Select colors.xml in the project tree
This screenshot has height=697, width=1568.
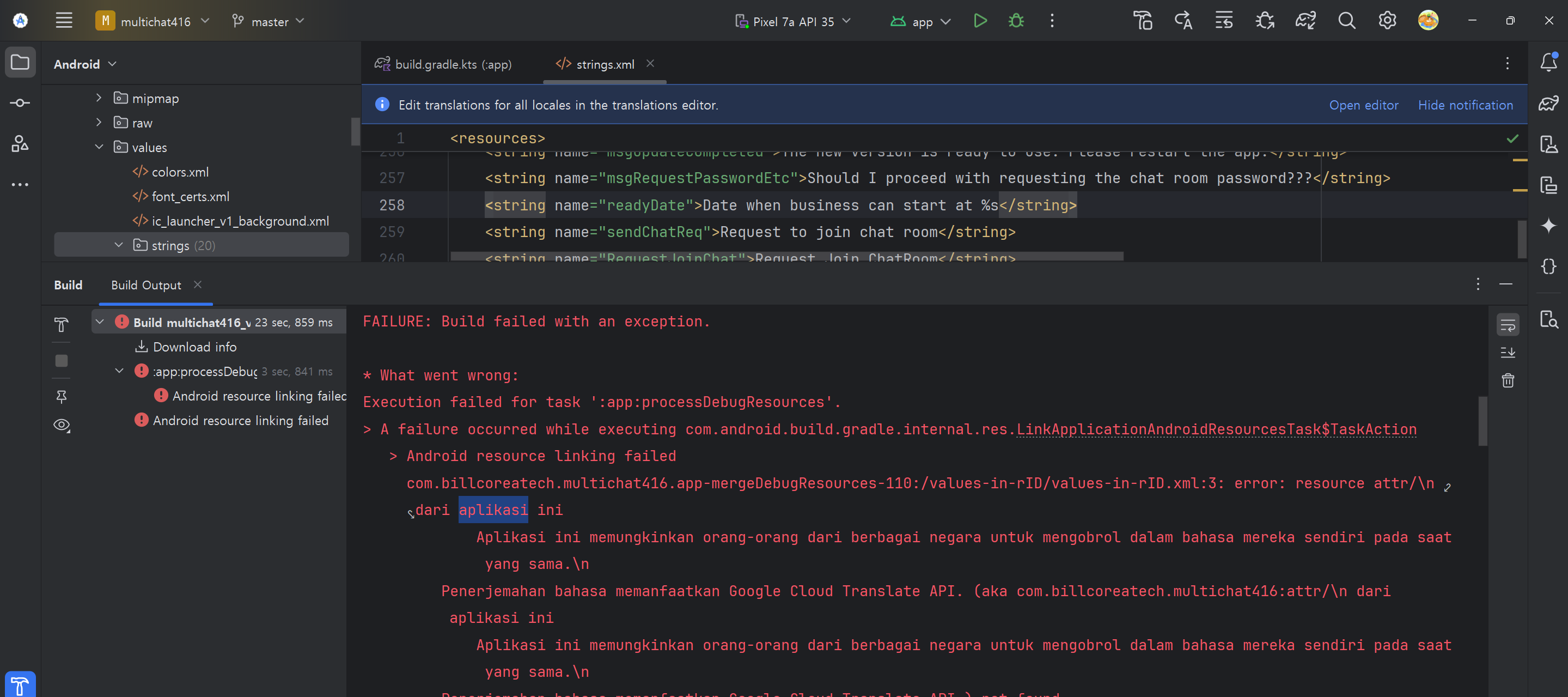(x=180, y=172)
